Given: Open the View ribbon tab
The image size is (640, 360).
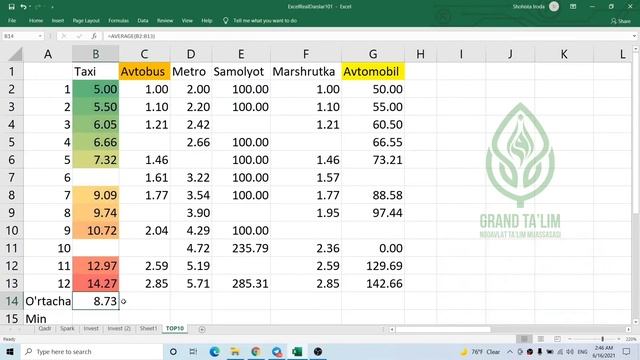Looking at the screenshot, I should [x=187, y=20].
